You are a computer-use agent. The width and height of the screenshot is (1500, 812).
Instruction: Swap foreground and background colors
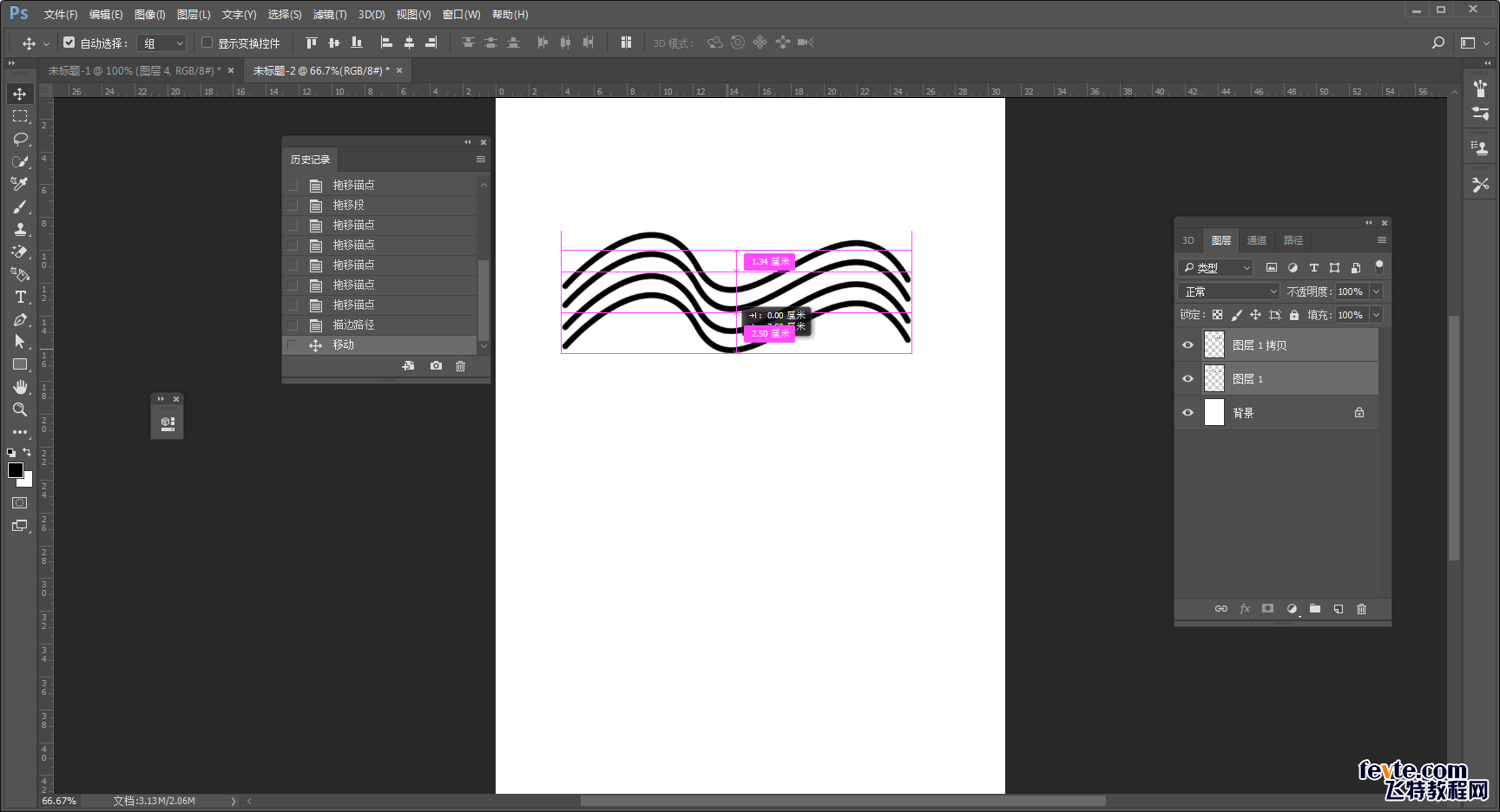click(x=27, y=452)
